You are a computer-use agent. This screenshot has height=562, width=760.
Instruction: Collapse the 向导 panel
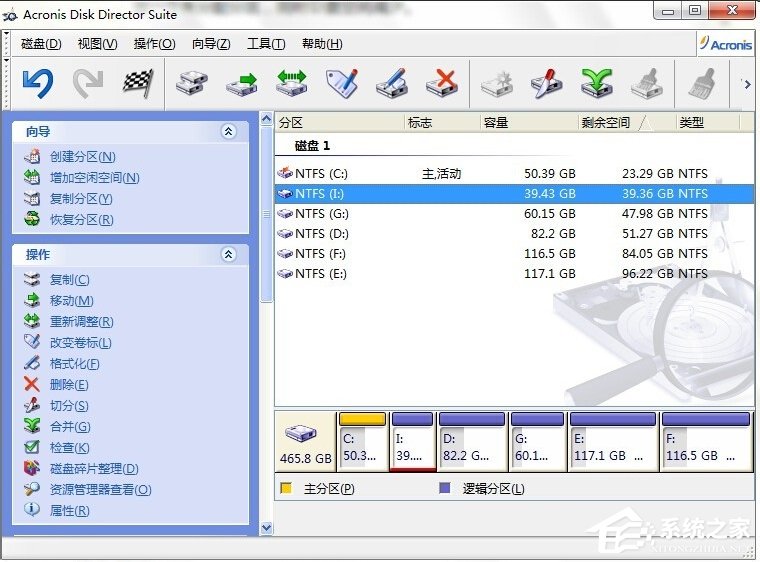click(x=229, y=132)
